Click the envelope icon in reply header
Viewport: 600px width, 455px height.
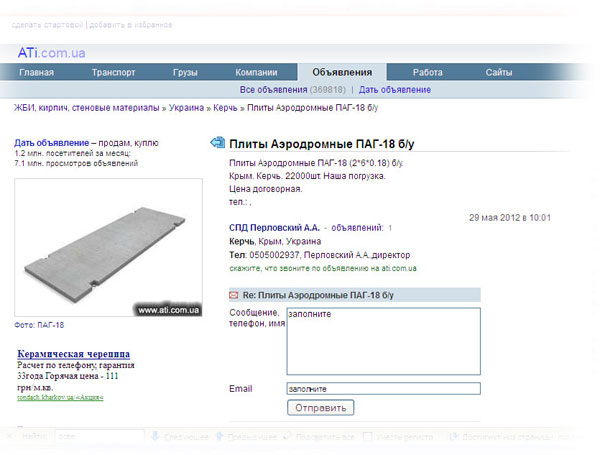[x=235, y=296]
